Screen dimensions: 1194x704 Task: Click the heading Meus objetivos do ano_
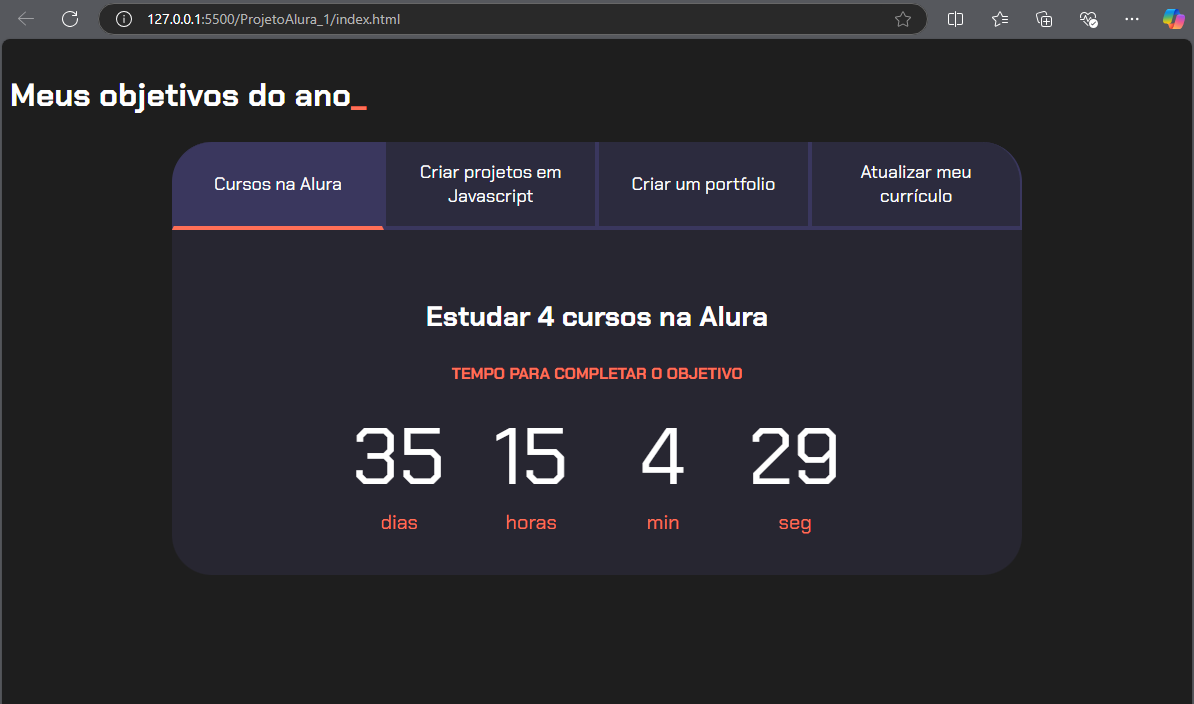(187, 95)
